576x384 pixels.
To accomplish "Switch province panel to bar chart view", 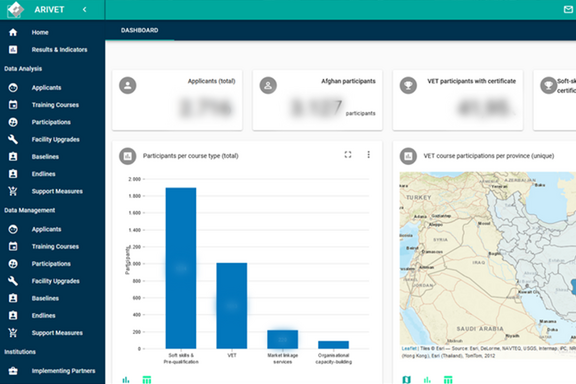I will (x=427, y=380).
